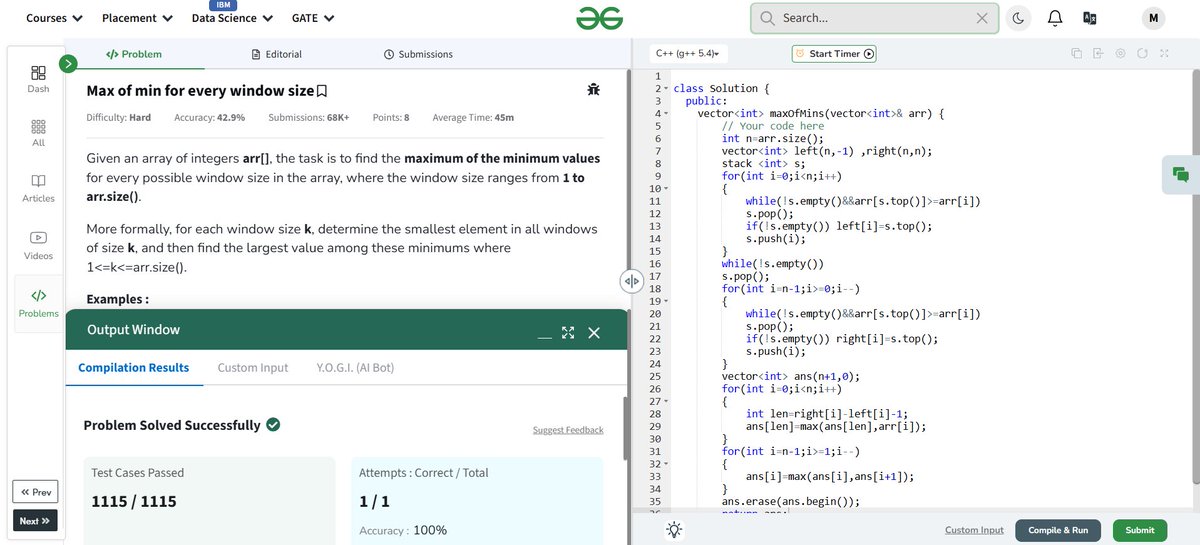The height and width of the screenshot is (545, 1200).
Task: Switch to the Problem tab
Action: (x=134, y=54)
